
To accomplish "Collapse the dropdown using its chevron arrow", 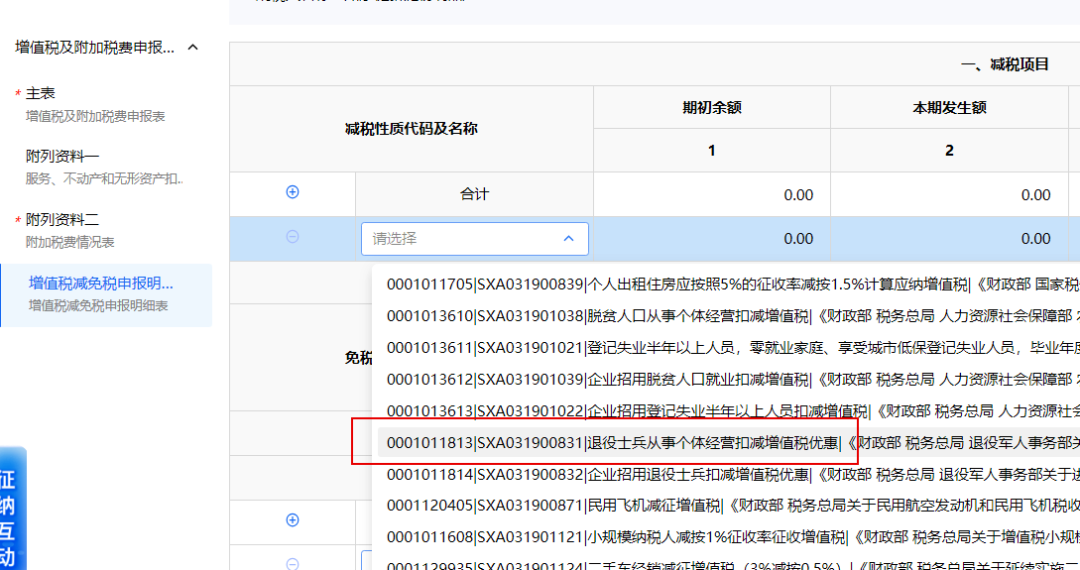I will pyautogui.click(x=568, y=239).
